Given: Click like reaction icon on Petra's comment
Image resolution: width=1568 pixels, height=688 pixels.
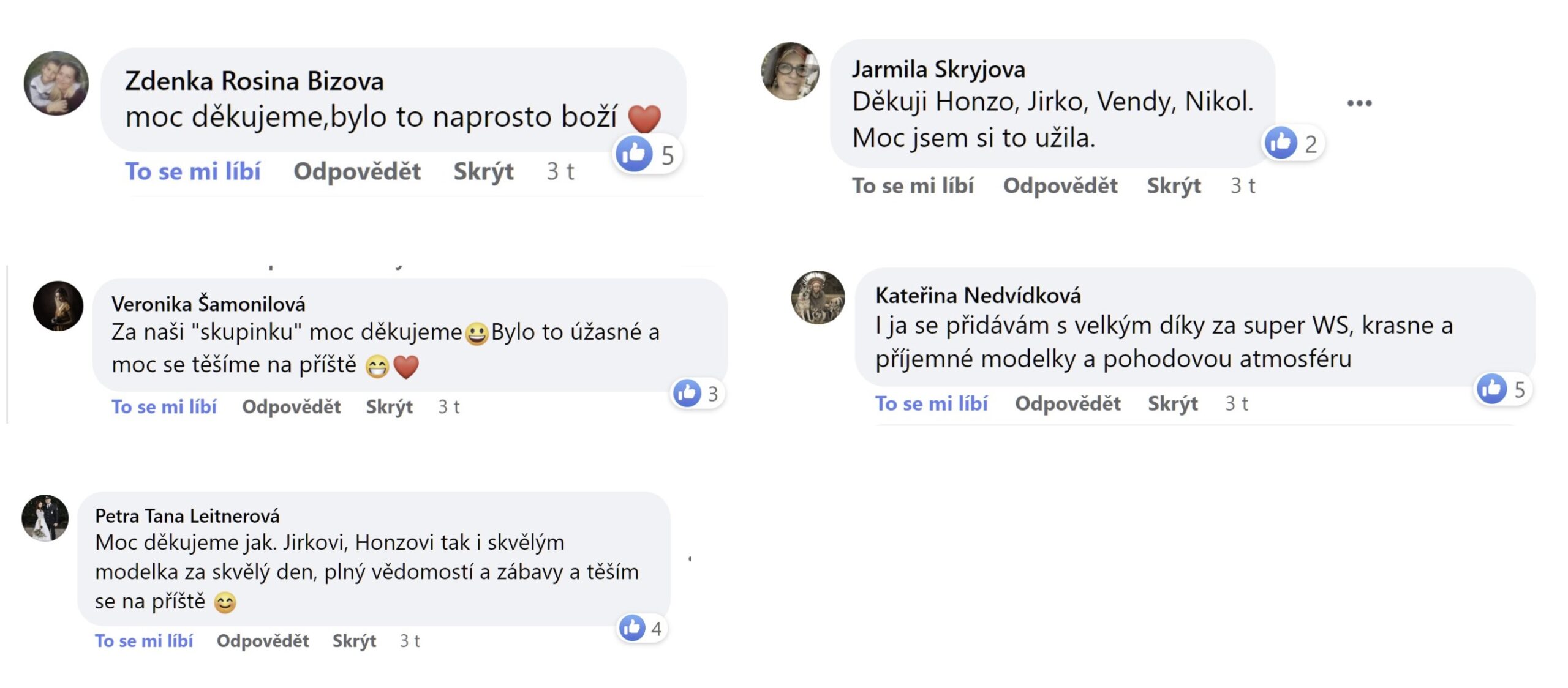Looking at the screenshot, I should [632, 627].
